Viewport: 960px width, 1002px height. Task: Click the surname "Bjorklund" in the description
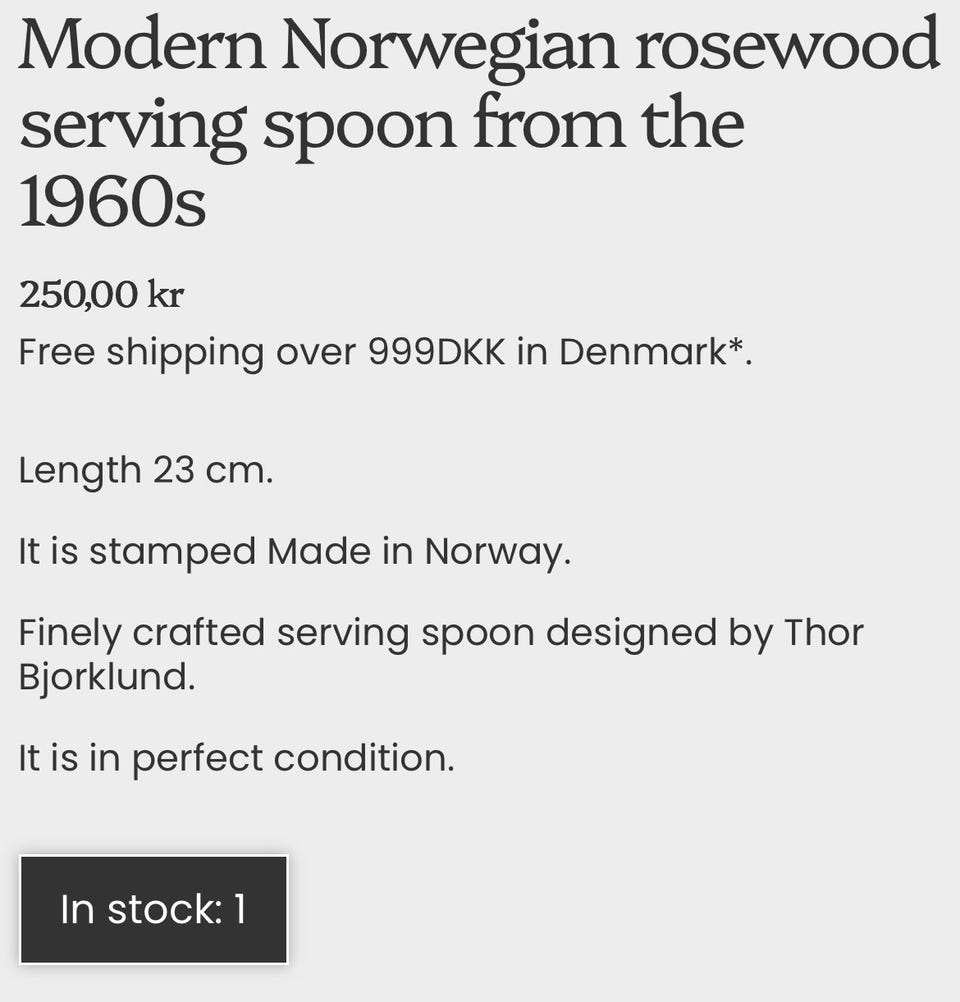tap(105, 677)
